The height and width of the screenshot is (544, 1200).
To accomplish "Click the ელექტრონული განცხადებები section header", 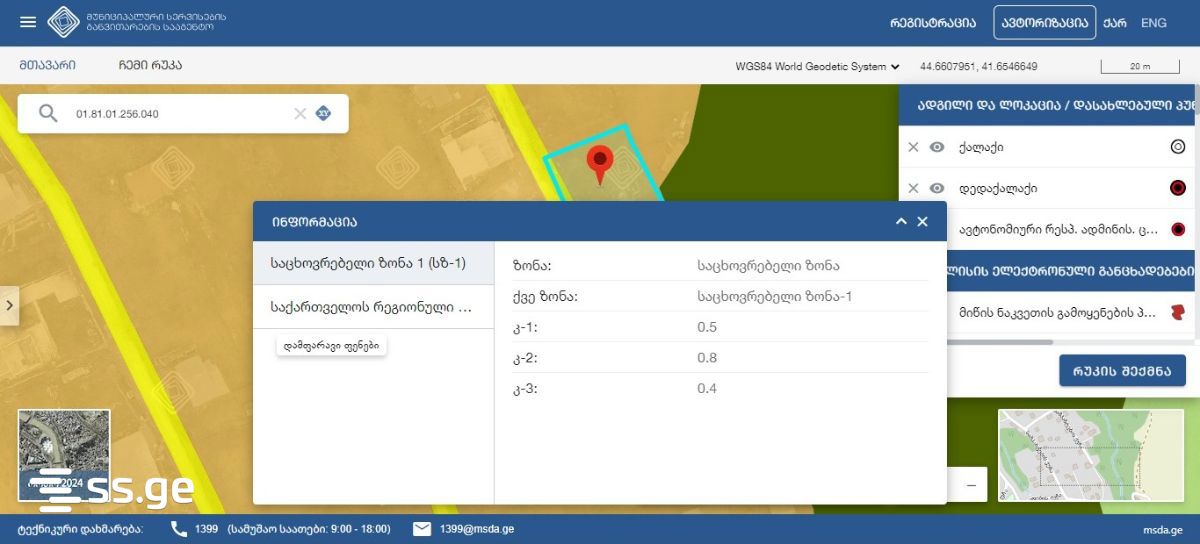I will (1049, 270).
